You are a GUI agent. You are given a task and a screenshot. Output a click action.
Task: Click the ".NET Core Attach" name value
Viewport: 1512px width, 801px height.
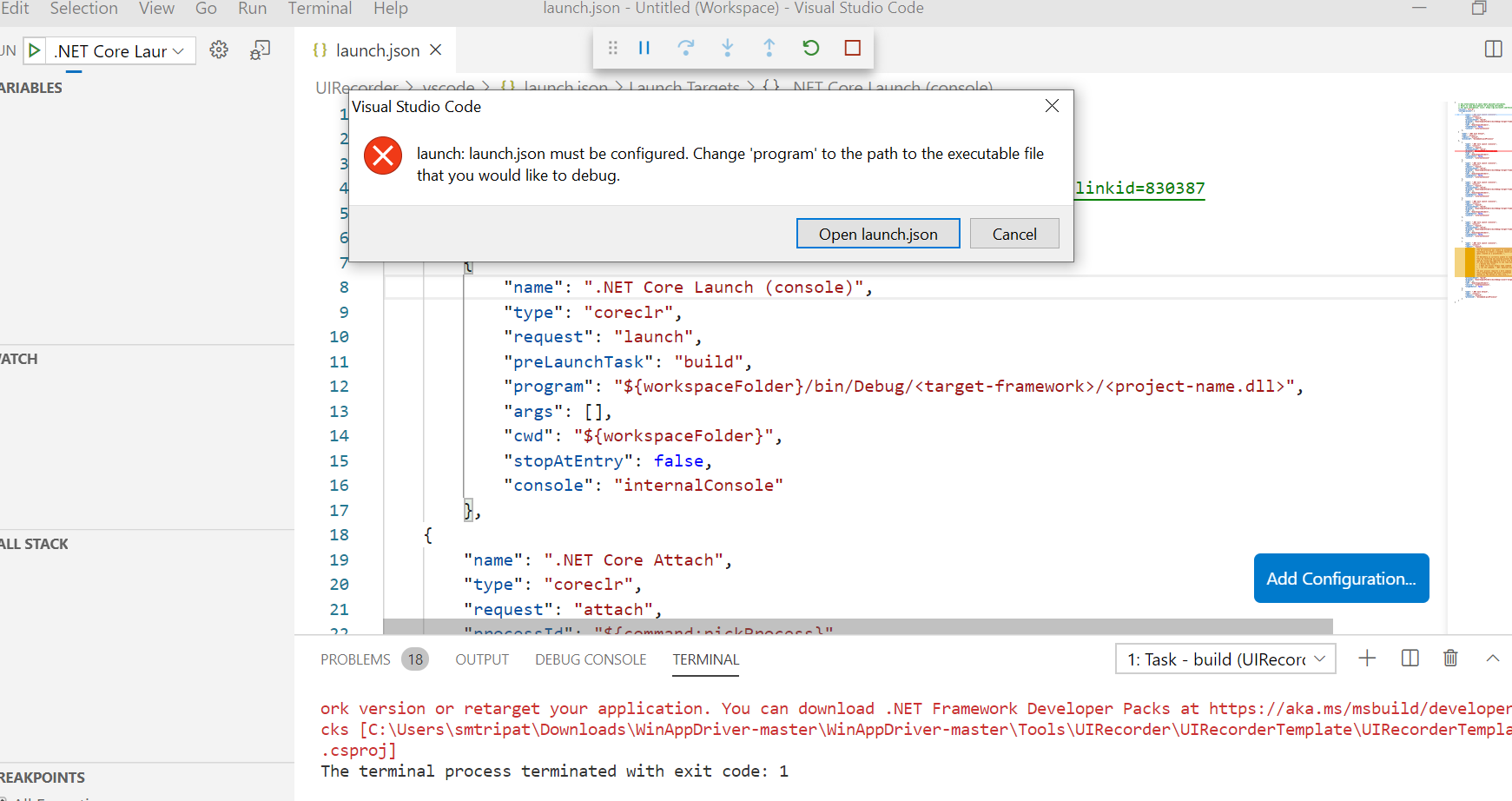click(x=633, y=560)
